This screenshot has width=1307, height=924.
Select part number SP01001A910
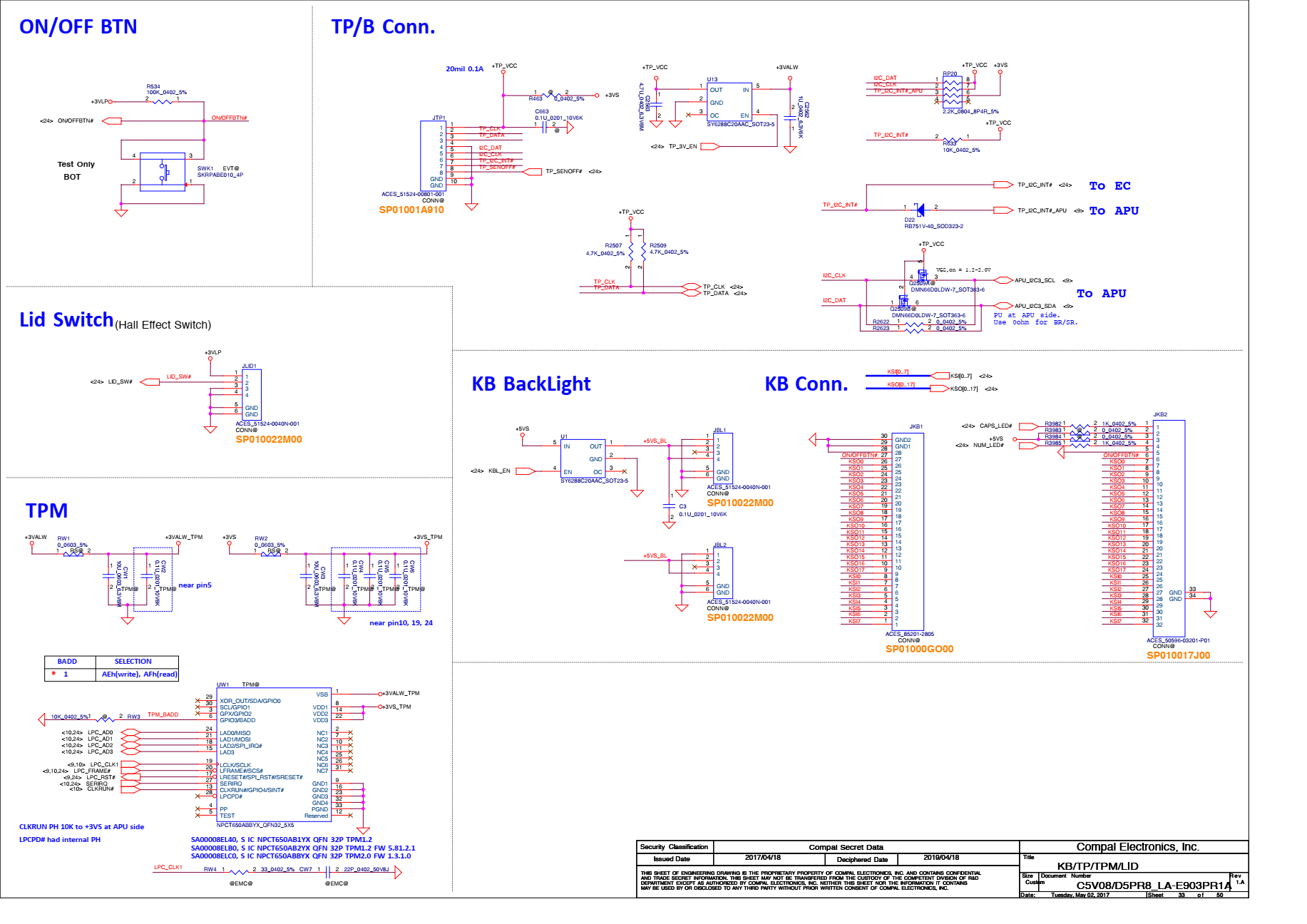pyautogui.click(x=411, y=210)
